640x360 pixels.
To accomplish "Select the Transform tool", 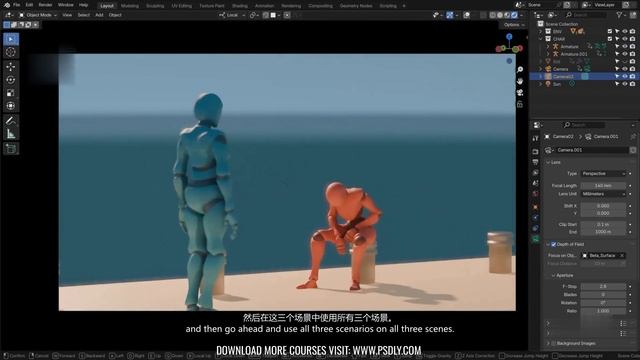I will pyautogui.click(x=11, y=106).
